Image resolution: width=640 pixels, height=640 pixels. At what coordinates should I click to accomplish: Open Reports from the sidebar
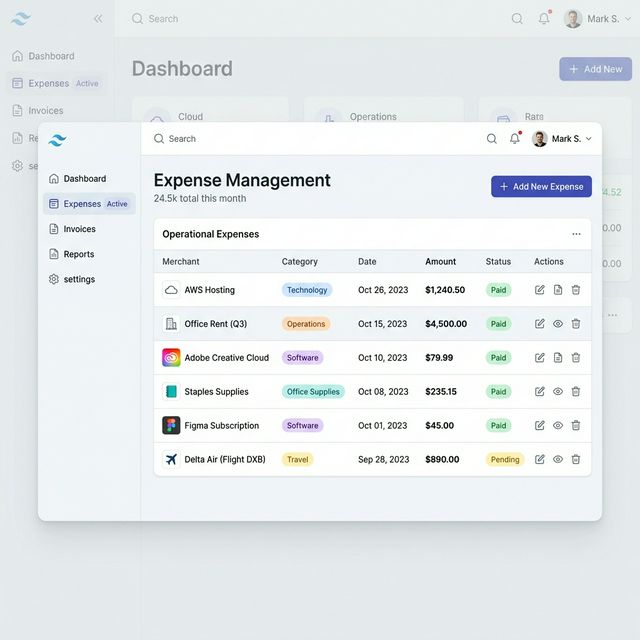click(x=78, y=254)
